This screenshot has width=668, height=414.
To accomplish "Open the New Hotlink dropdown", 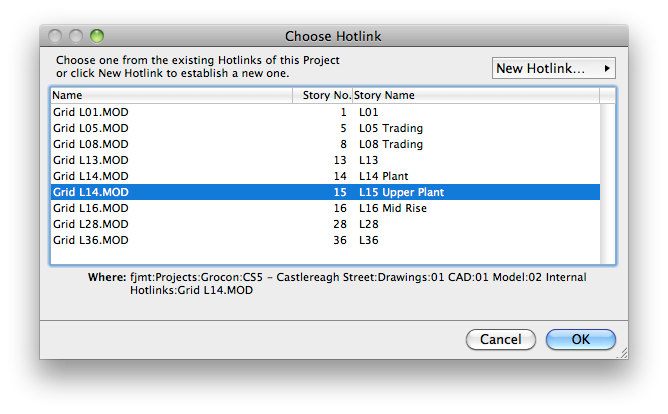I will click(555, 68).
